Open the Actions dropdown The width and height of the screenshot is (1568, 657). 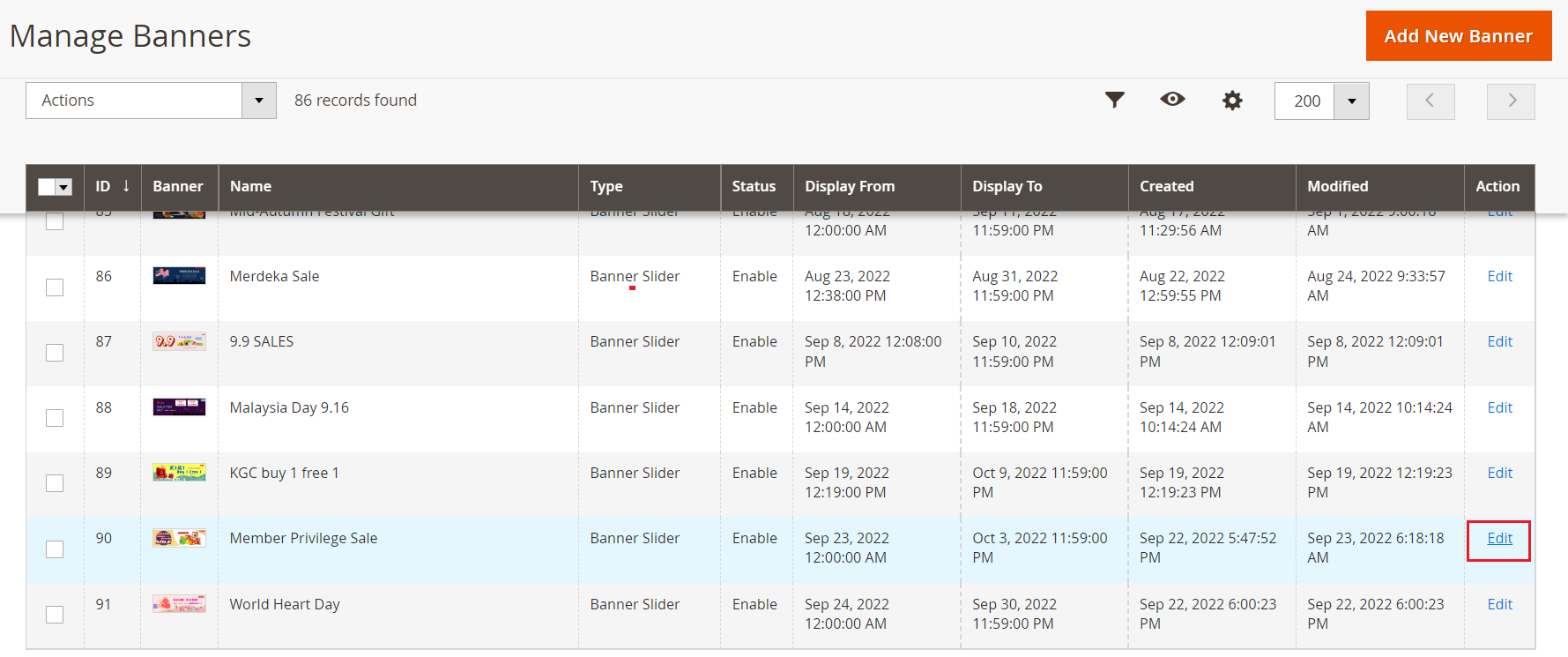(151, 101)
